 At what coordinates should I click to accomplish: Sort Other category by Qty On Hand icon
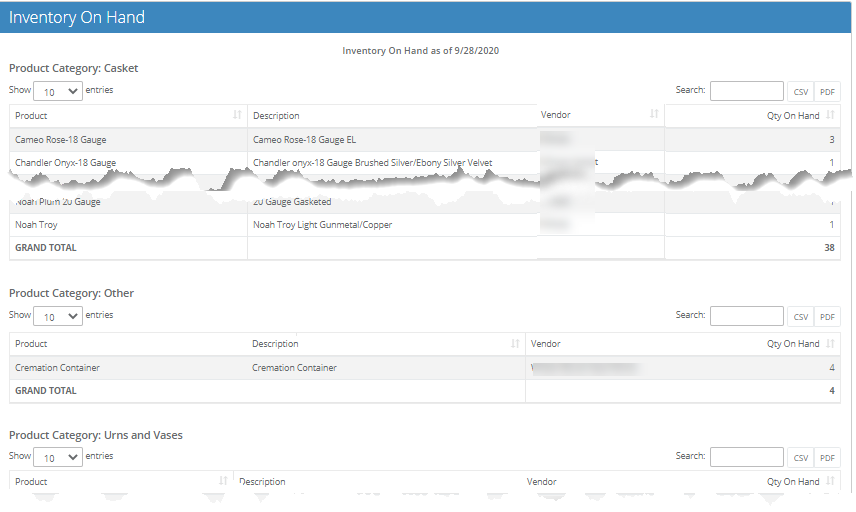point(831,344)
